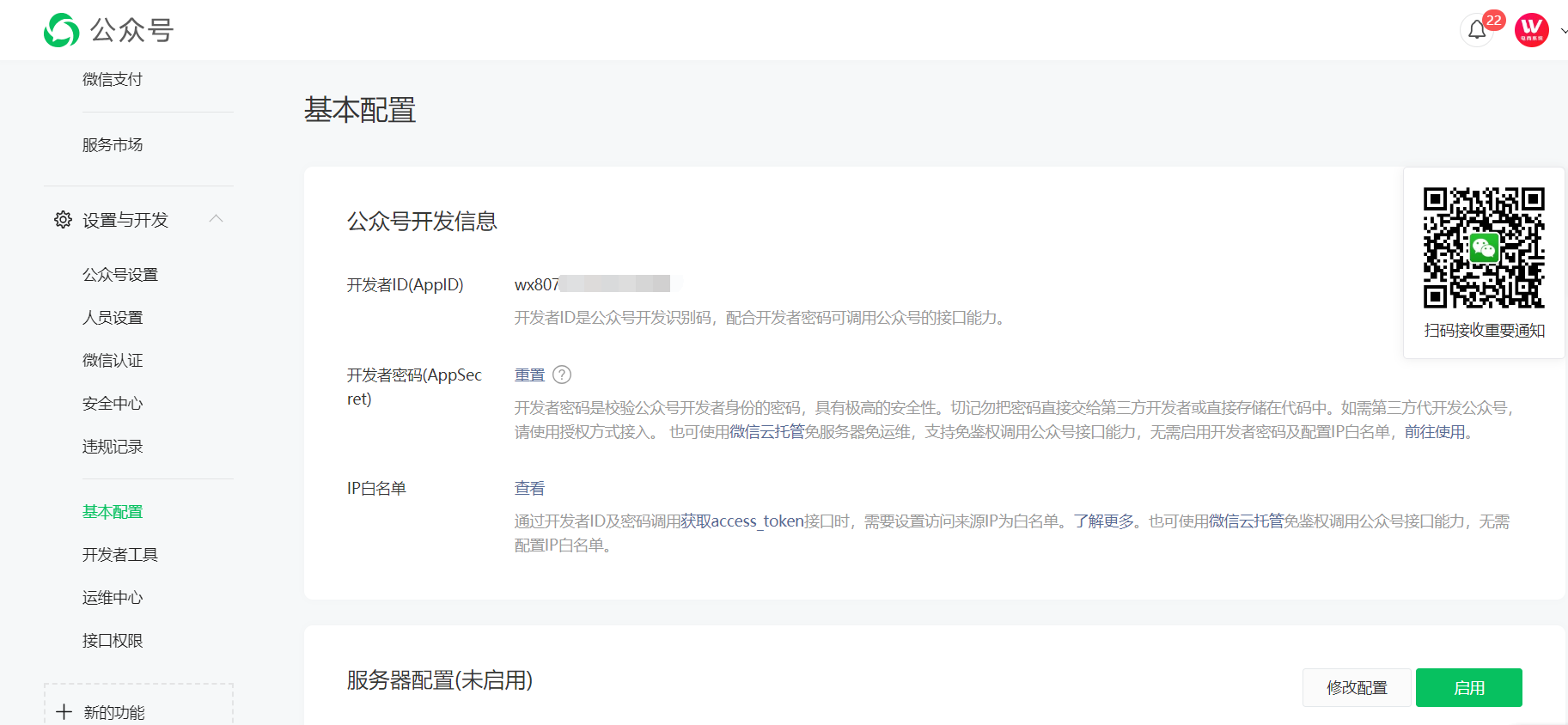Click the 公众号开发信息 heading
Screen dimensions: 1568x725
click(422, 222)
